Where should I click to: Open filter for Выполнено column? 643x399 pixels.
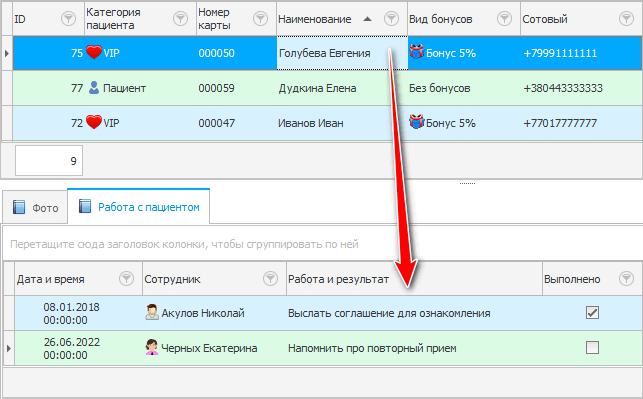tap(626, 278)
